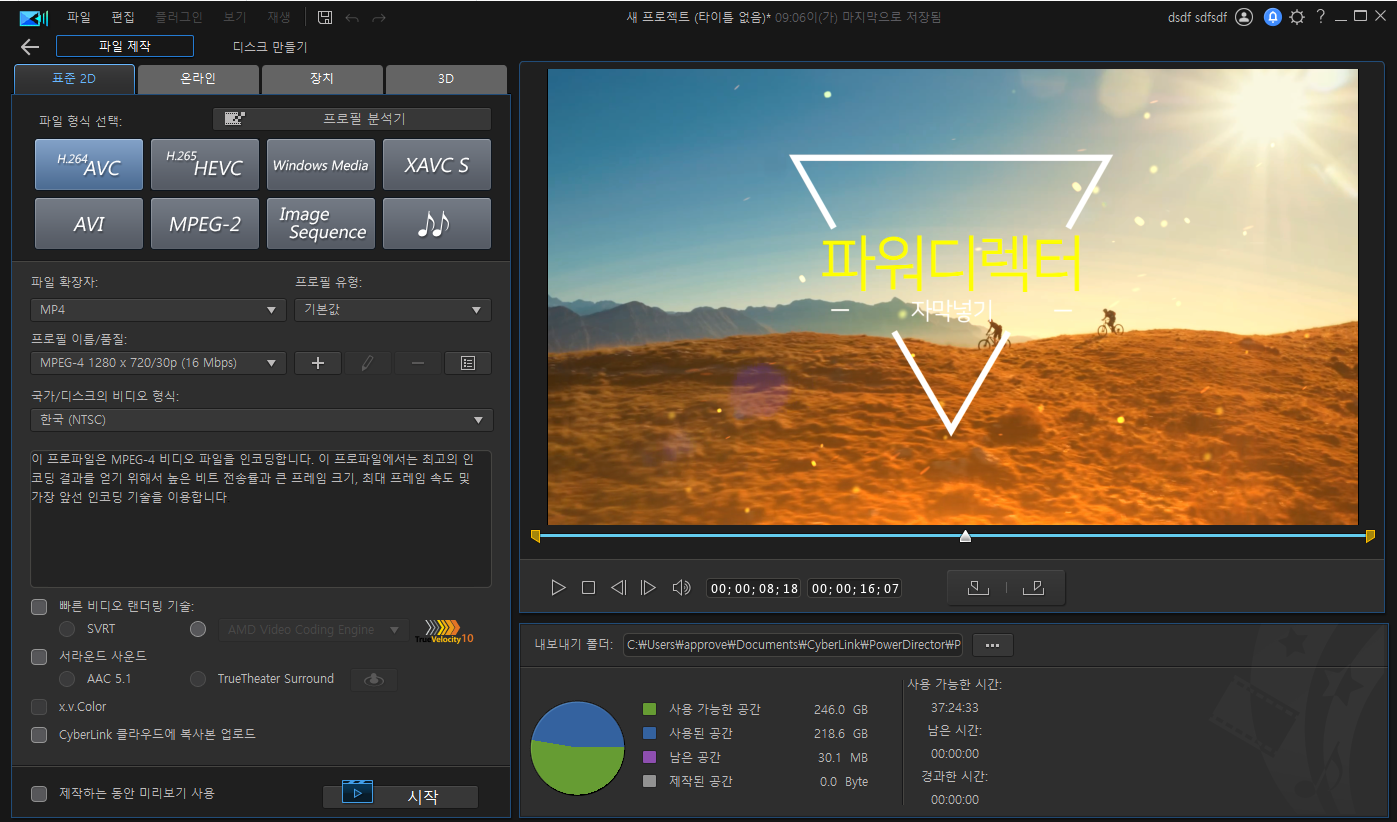The width and height of the screenshot is (1397, 822).
Task: Open the notification bell icon
Action: pyautogui.click(x=1272, y=17)
